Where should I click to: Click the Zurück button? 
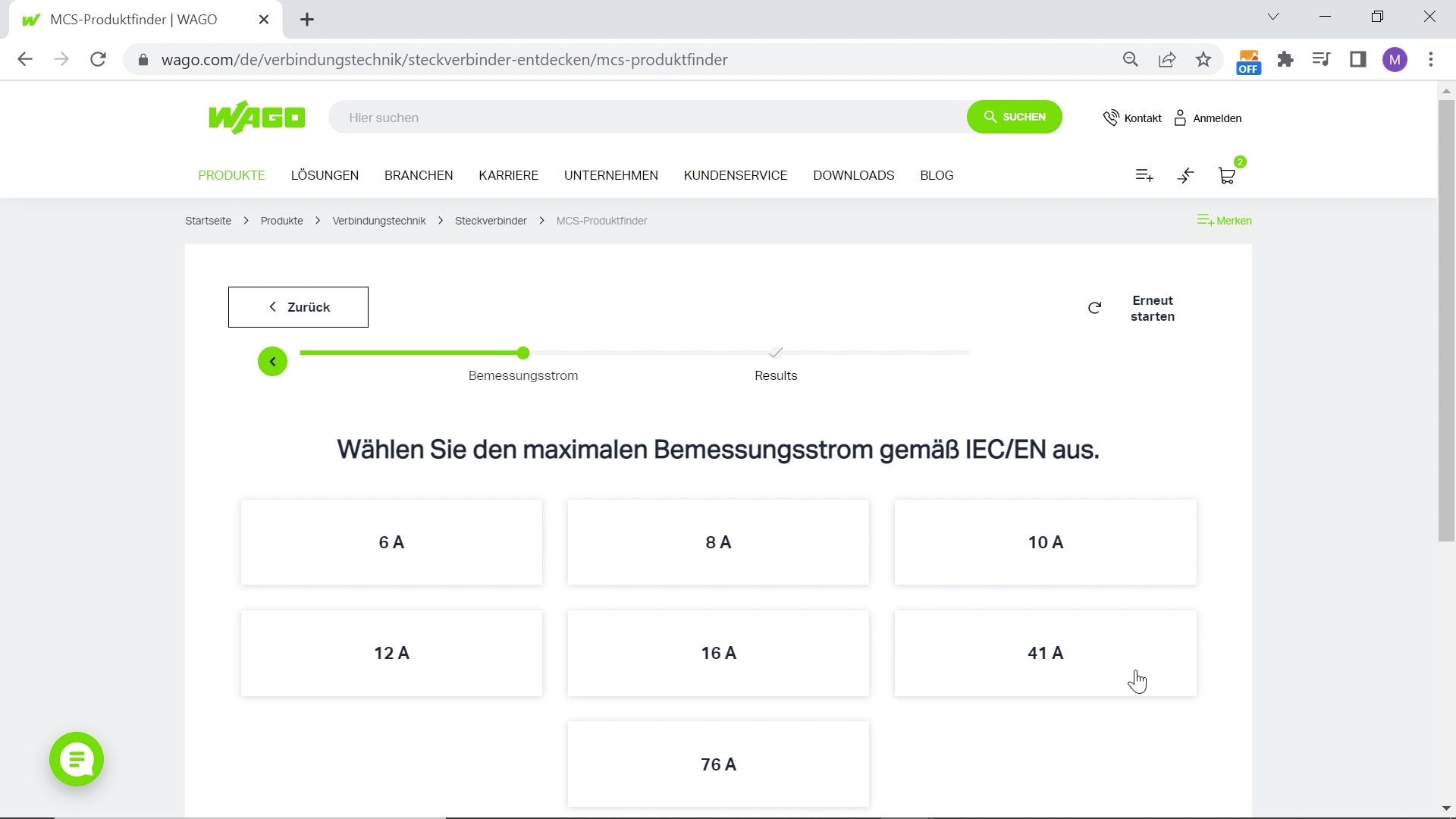point(298,307)
